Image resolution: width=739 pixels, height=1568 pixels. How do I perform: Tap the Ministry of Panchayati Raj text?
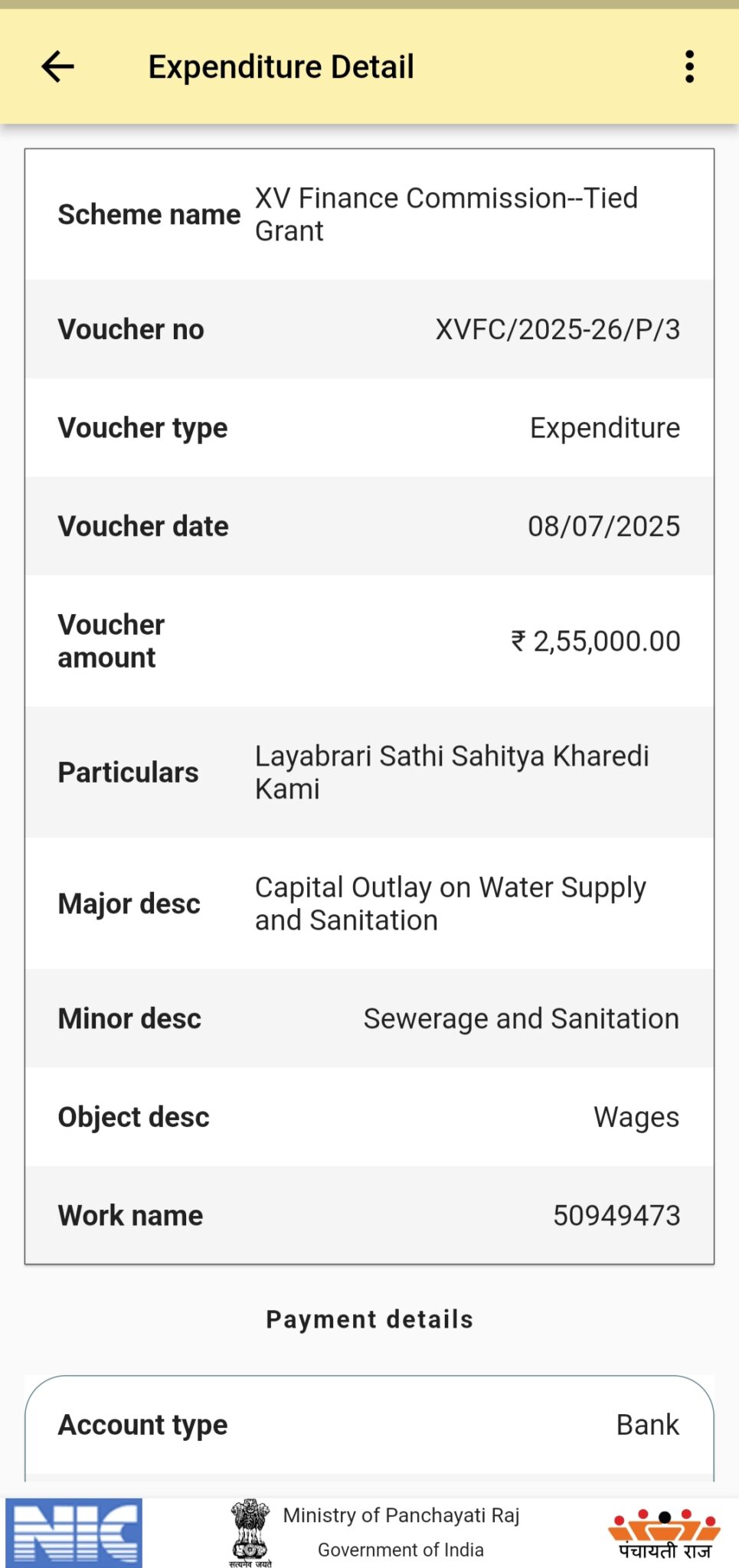click(x=401, y=1515)
